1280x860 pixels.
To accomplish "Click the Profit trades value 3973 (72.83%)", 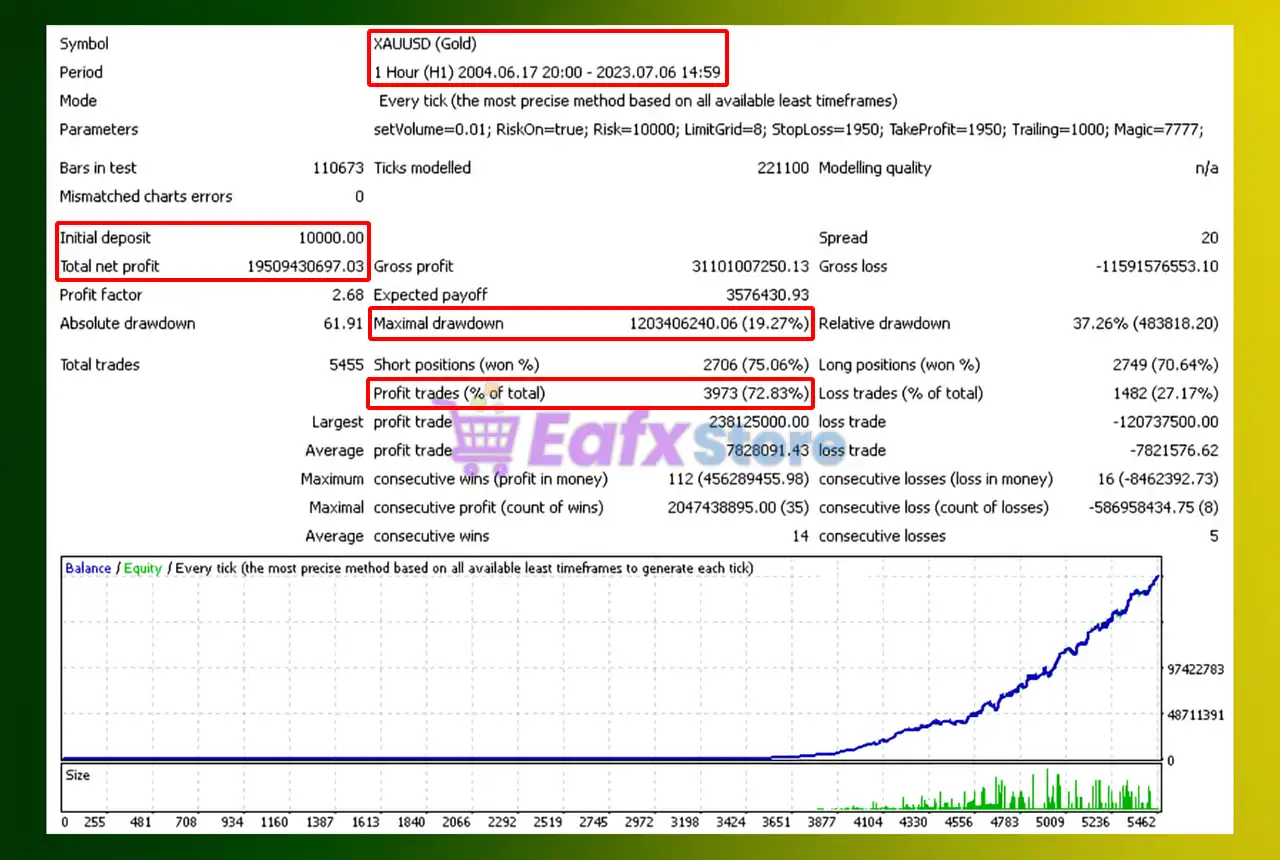I will pos(756,393).
